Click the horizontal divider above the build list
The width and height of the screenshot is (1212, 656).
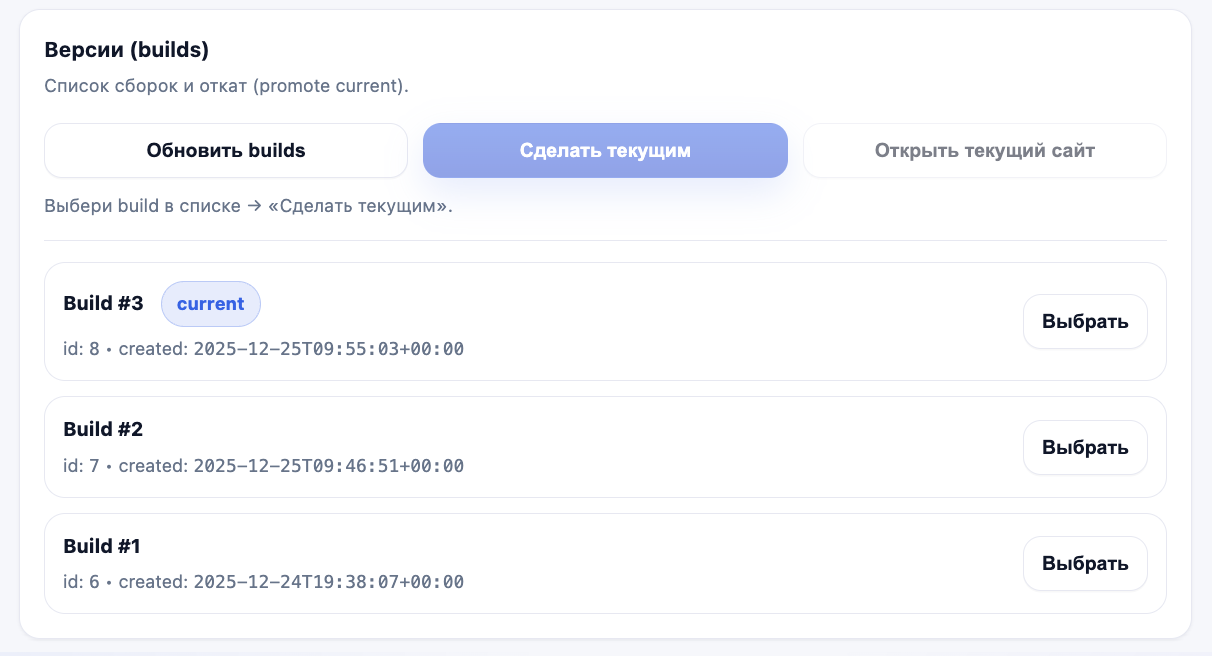(605, 240)
